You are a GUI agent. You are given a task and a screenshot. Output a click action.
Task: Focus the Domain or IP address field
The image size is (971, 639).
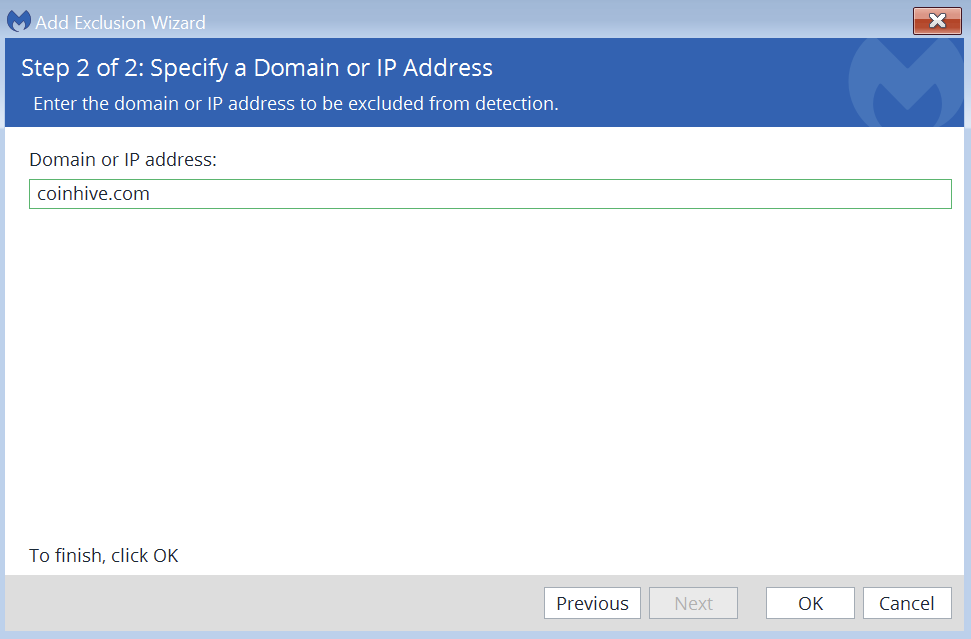(x=490, y=194)
